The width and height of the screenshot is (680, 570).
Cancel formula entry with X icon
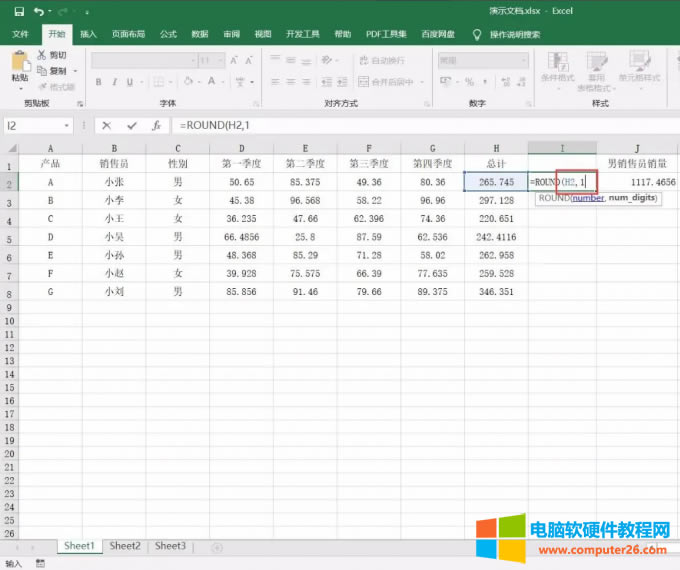click(x=107, y=126)
